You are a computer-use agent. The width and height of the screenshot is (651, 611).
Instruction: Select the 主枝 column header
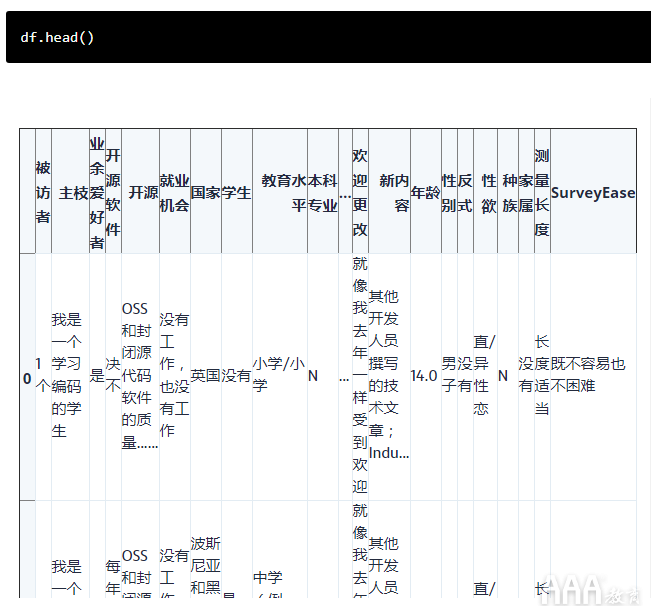[71, 192]
